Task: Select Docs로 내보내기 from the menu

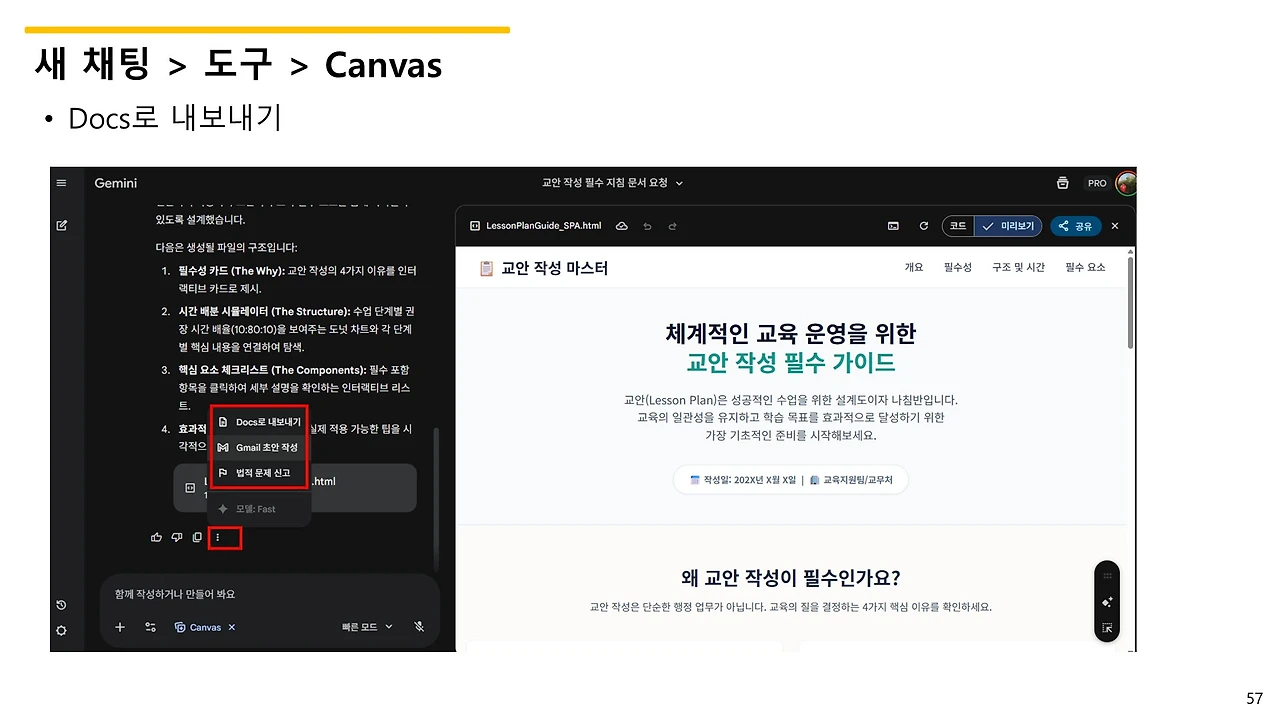Action: (259, 422)
